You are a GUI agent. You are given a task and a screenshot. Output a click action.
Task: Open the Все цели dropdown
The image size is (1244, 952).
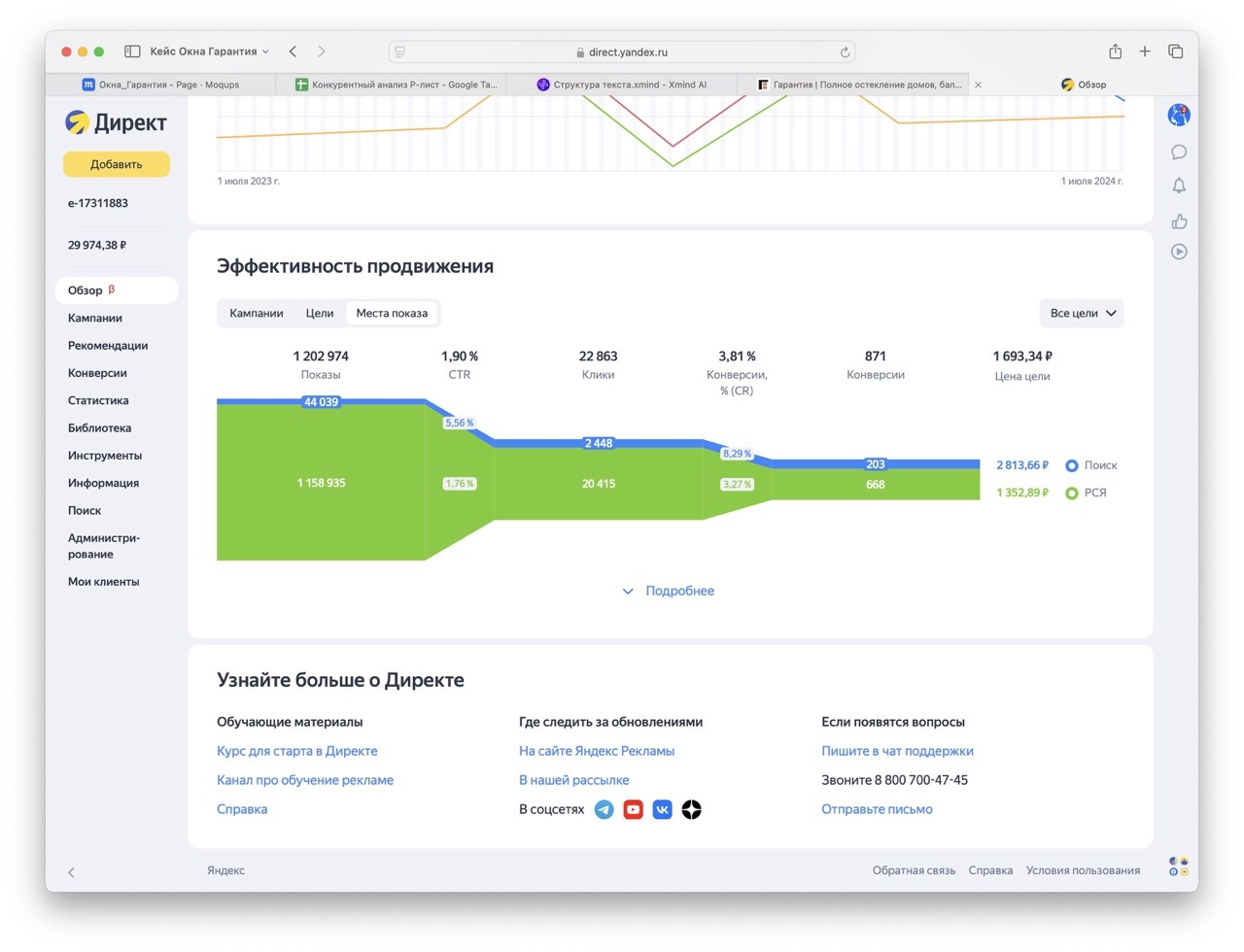1082,313
